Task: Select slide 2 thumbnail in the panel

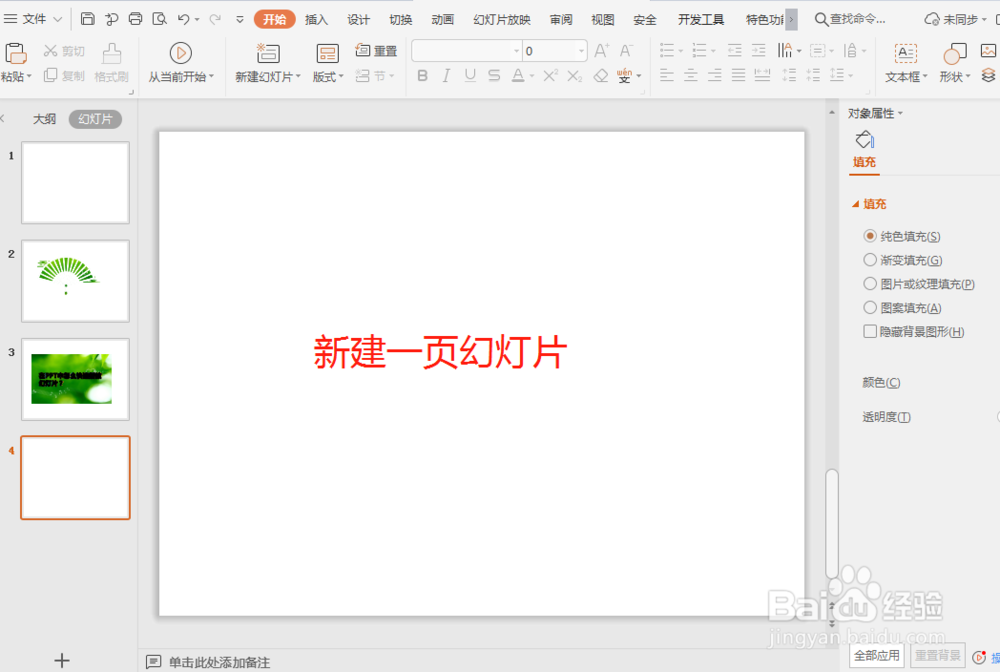Action: tap(75, 281)
